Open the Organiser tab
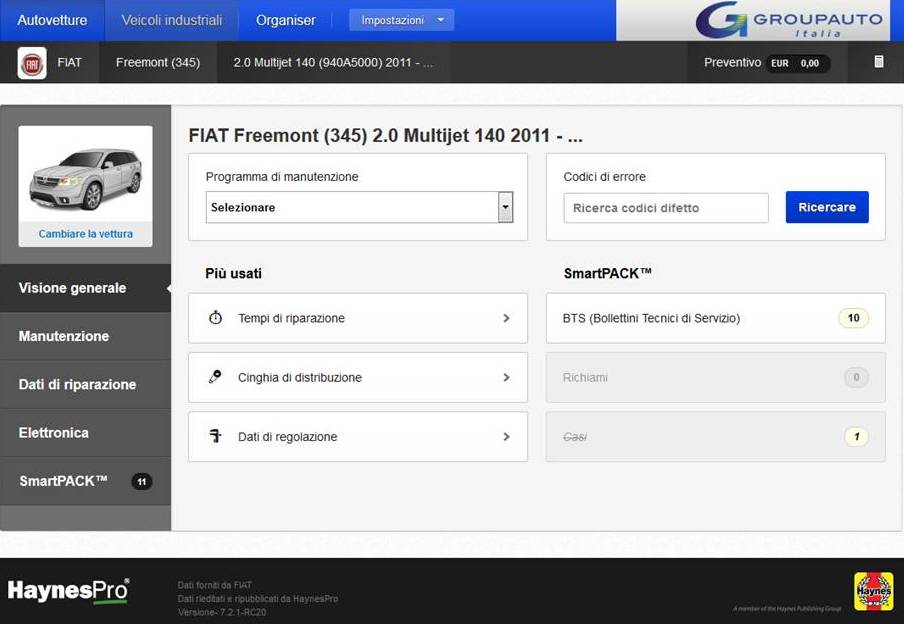This screenshot has width=904, height=624. (x=285, y=20)
